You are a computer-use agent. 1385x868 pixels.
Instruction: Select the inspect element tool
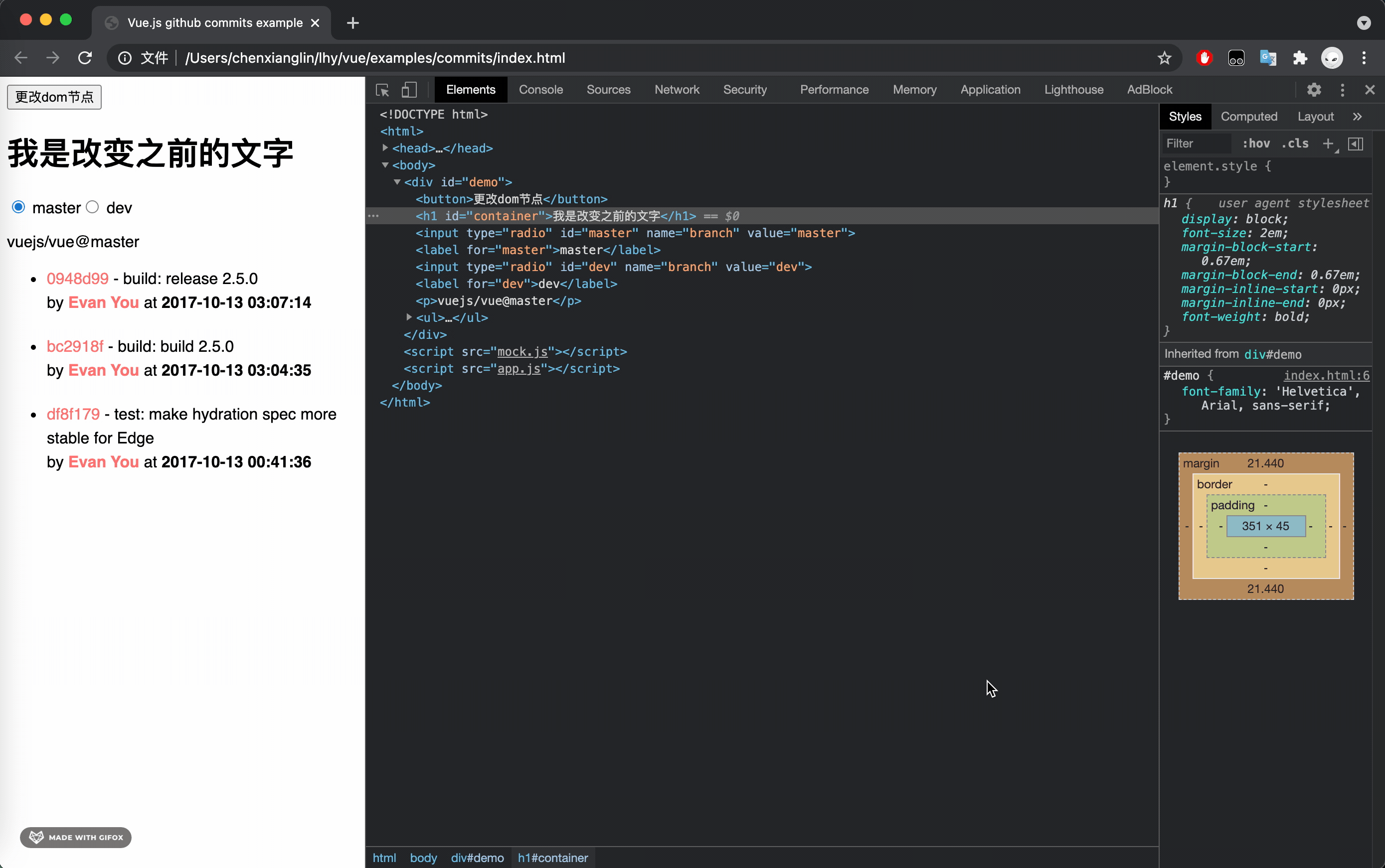pos(382,90)
